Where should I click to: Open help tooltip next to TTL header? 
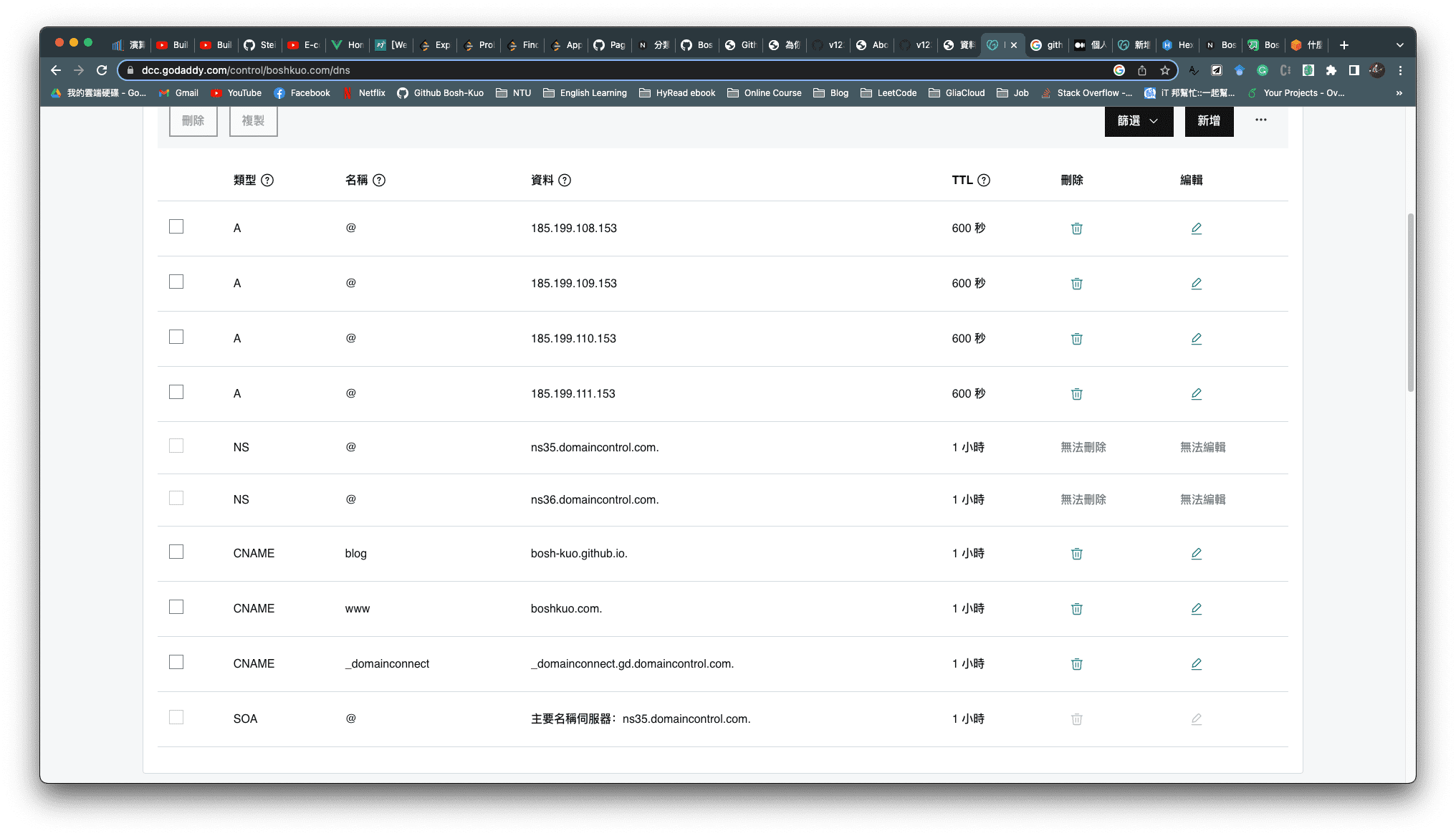tap(984, 181)
